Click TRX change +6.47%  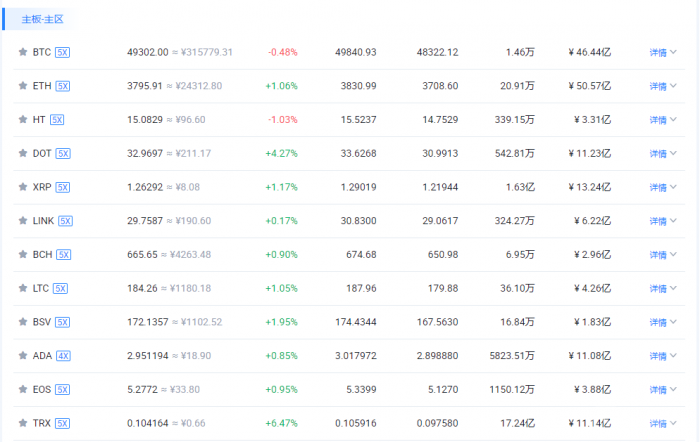click(281, 423)
